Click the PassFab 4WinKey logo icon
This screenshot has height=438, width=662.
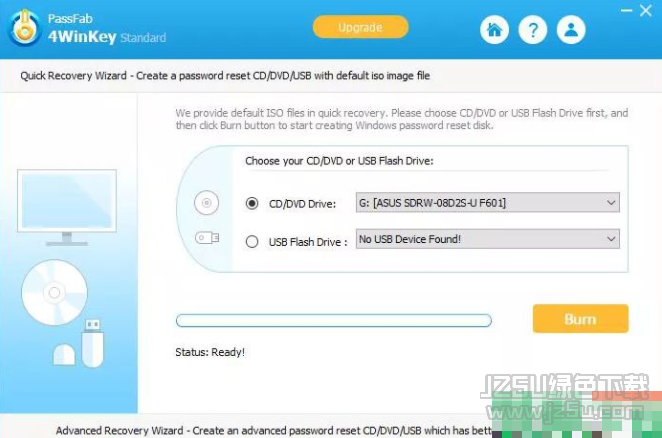click(x=25, y=29)
